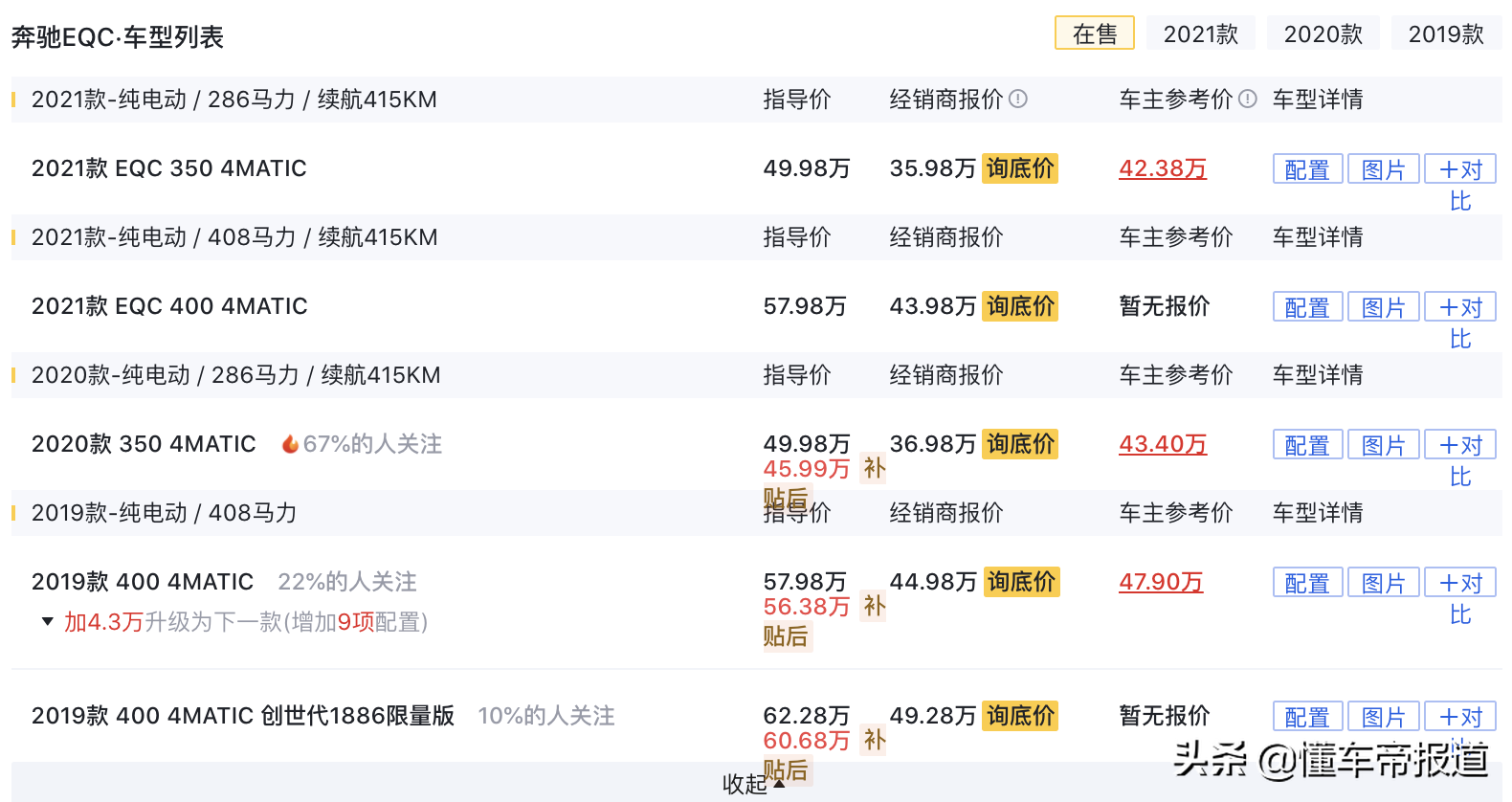Image resolution: width=1512 pixels, height=802 pixels.
Task: Click 询底价 for 2021款 EQC 400 4MATIC
Action: (x=1020, y=306)
